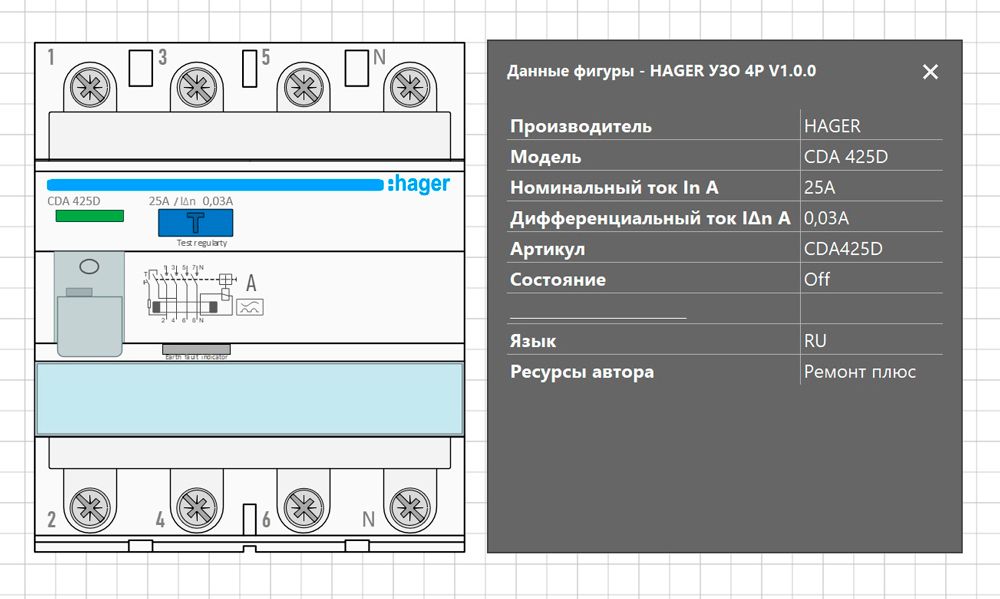Click the long blue stripe beside the hager logo
The width and height of the screenshot is (1000, 599).
(215, 185)
